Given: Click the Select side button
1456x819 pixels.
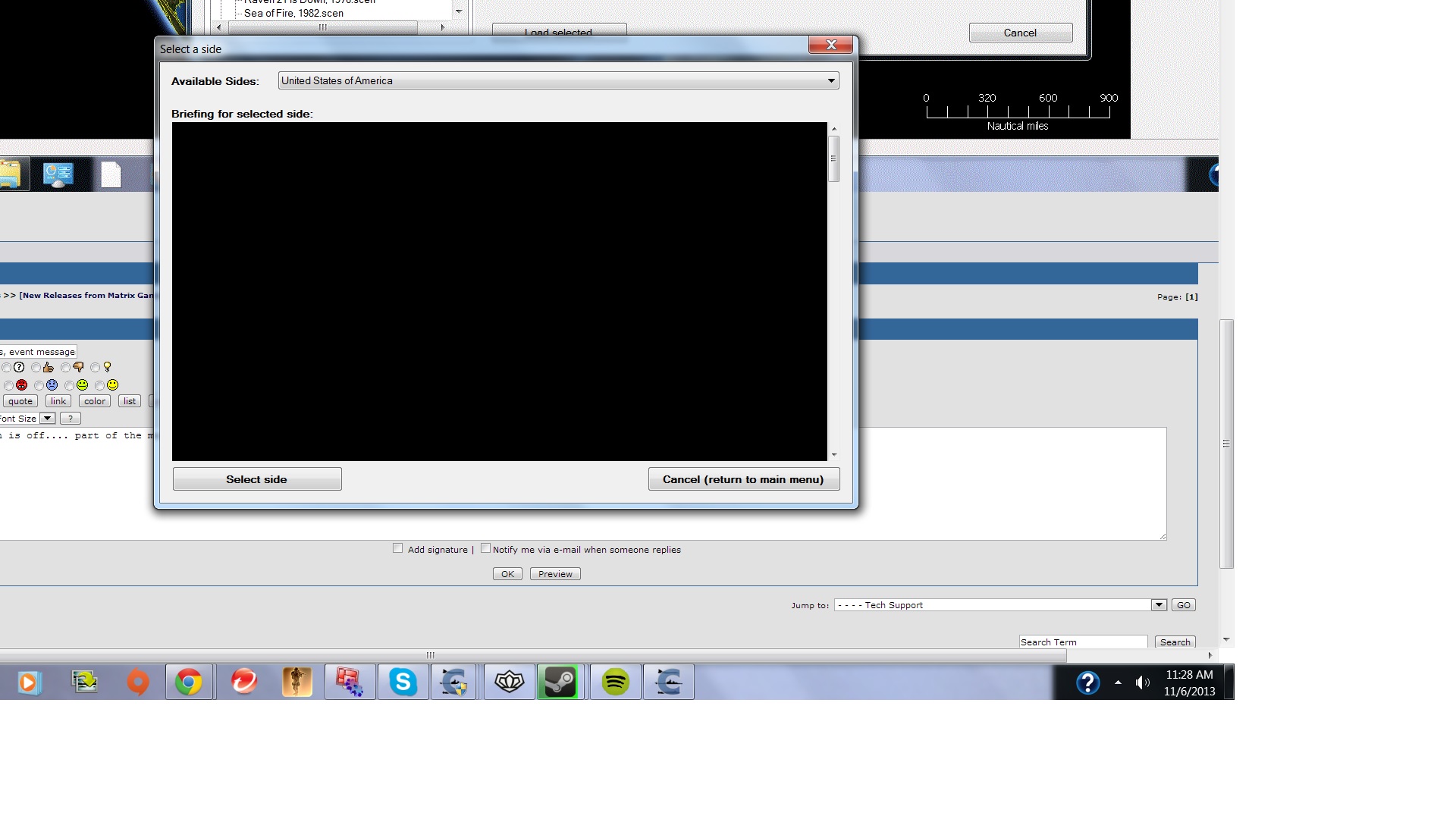Looking at the screenshot, I should 257,479.
